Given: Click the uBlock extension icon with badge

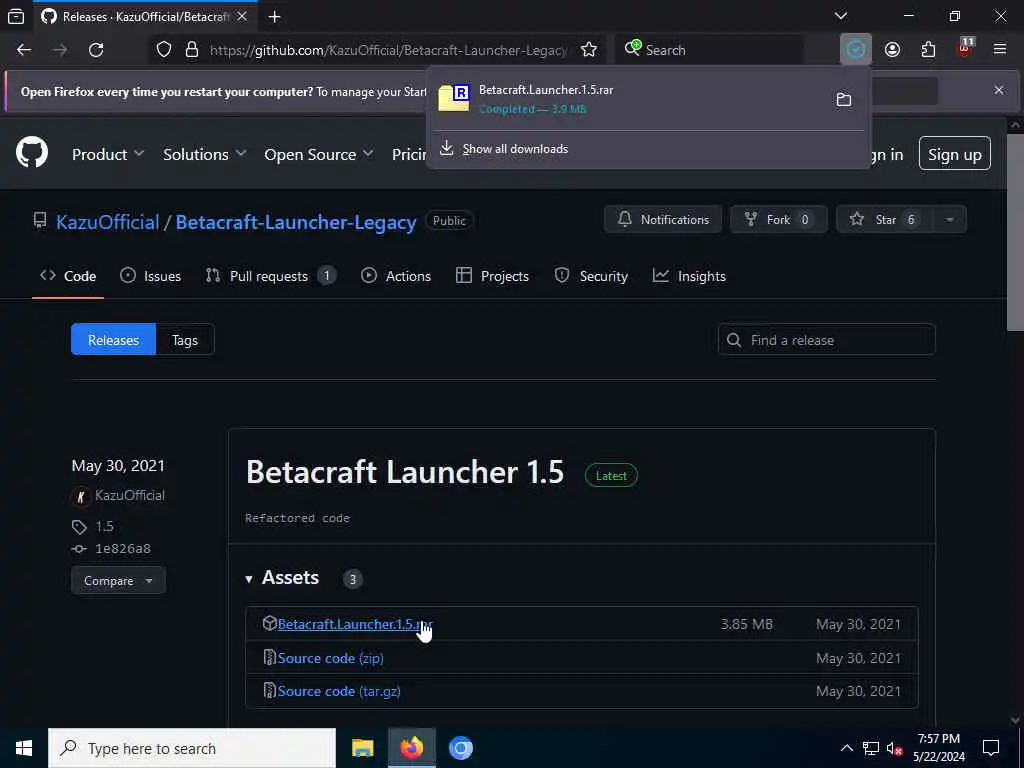Looking at the screenshot, I should tap(965, 48).
